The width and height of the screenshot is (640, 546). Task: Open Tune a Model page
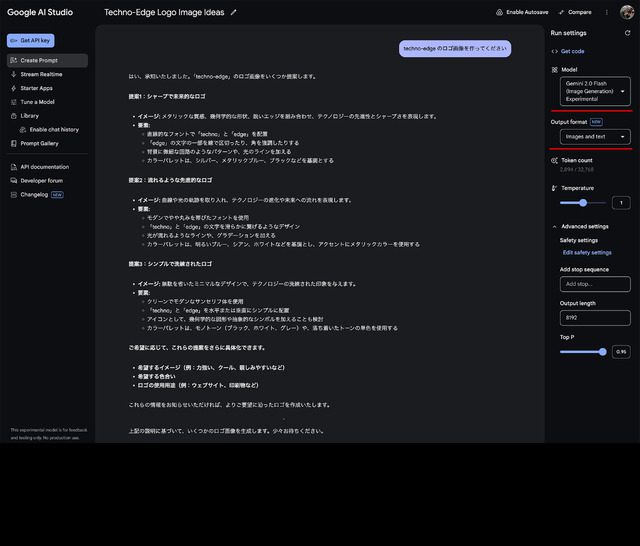point(37,102)
